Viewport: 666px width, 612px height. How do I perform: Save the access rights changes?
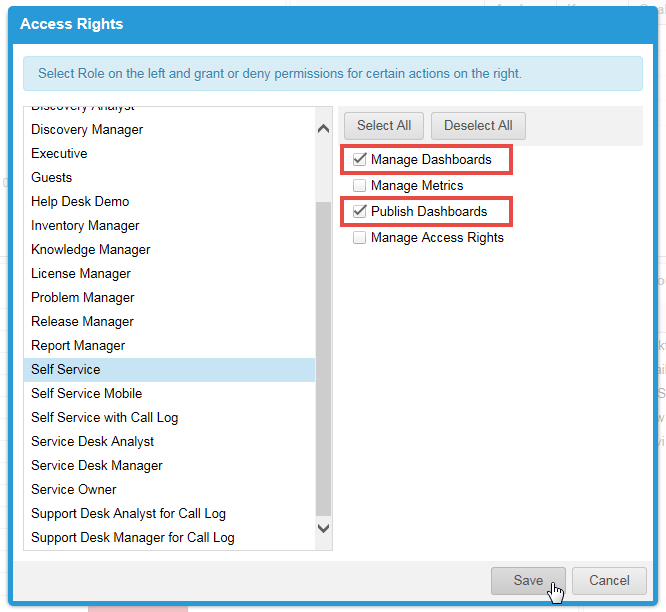point(528,581)
